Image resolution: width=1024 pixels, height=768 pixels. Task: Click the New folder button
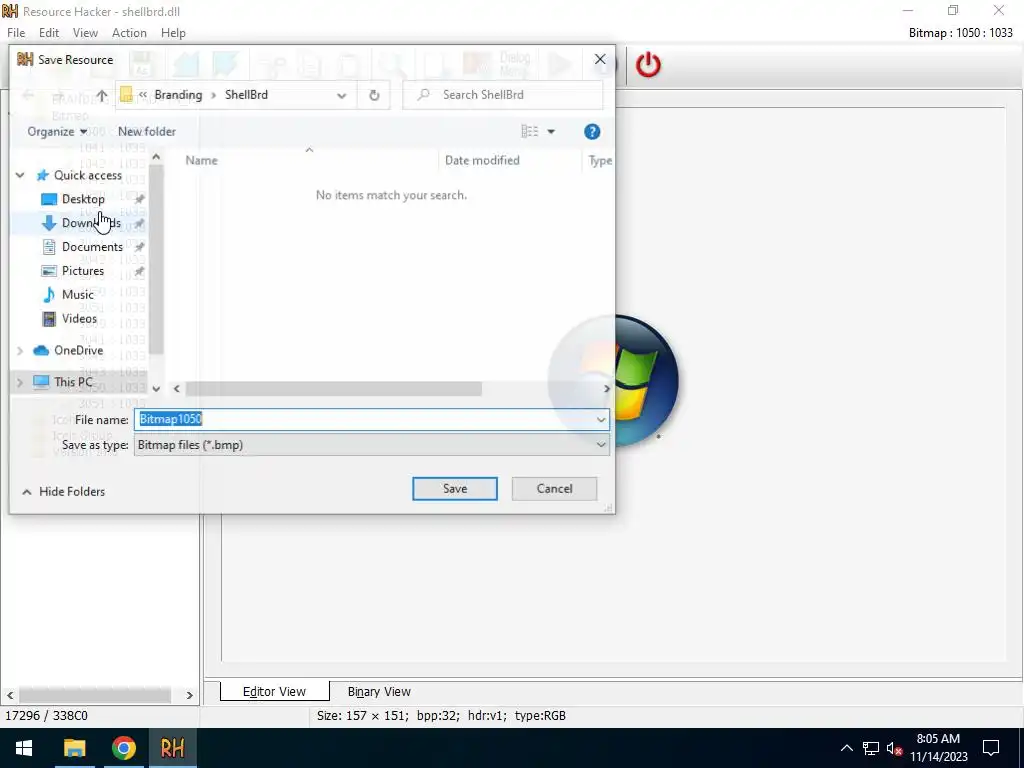coord(146,132)
